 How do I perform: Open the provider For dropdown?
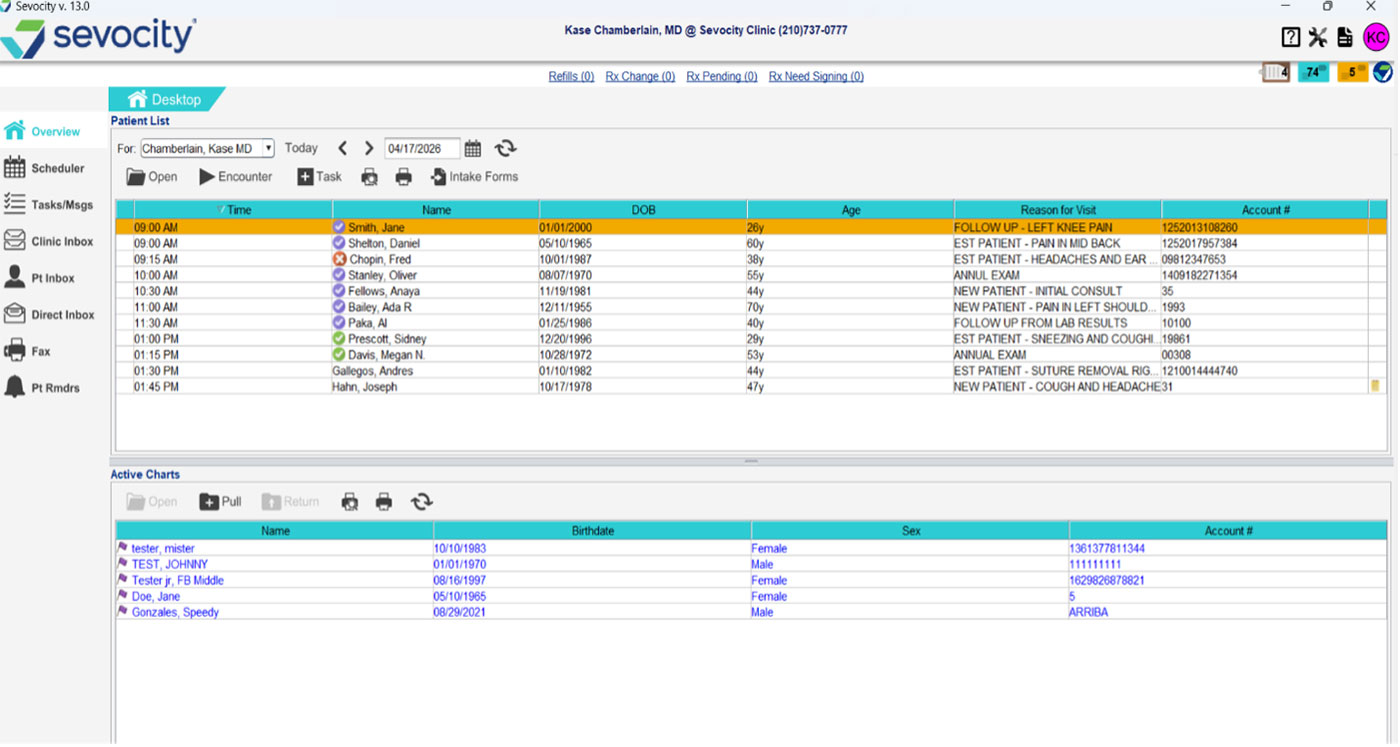tap(207, 148)
